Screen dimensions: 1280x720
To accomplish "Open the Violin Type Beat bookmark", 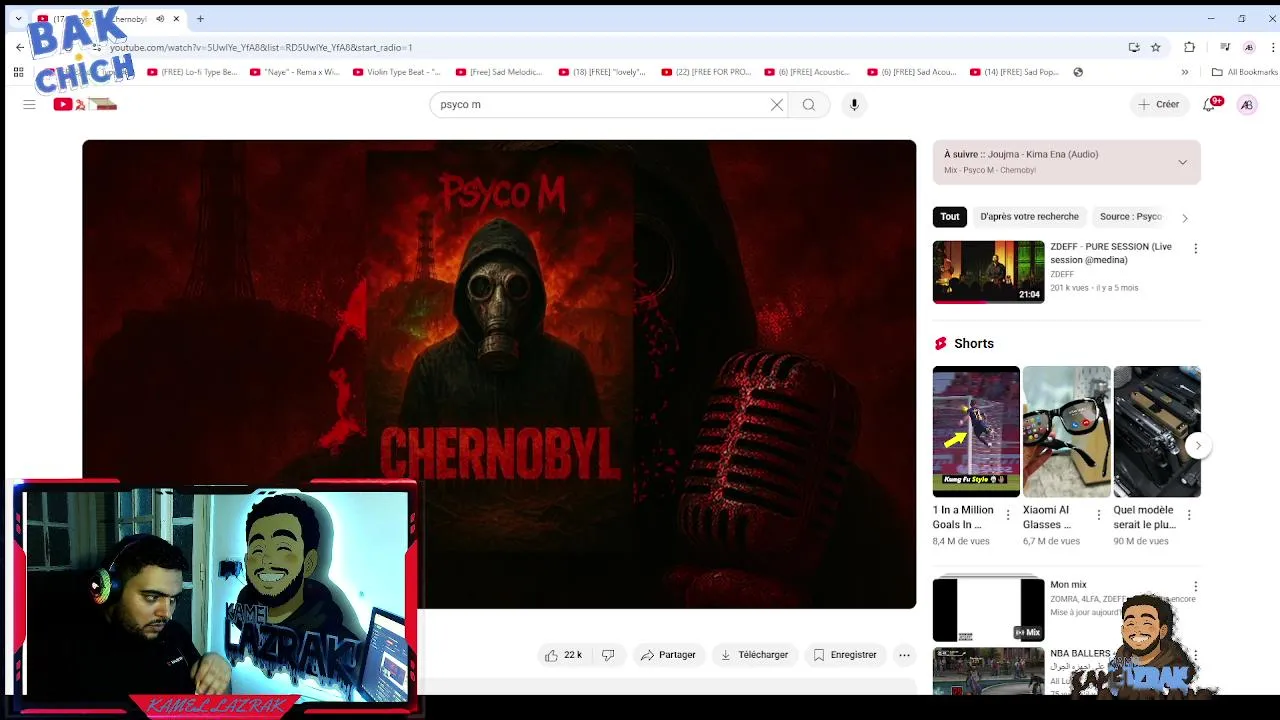I will tap(397, 72).
